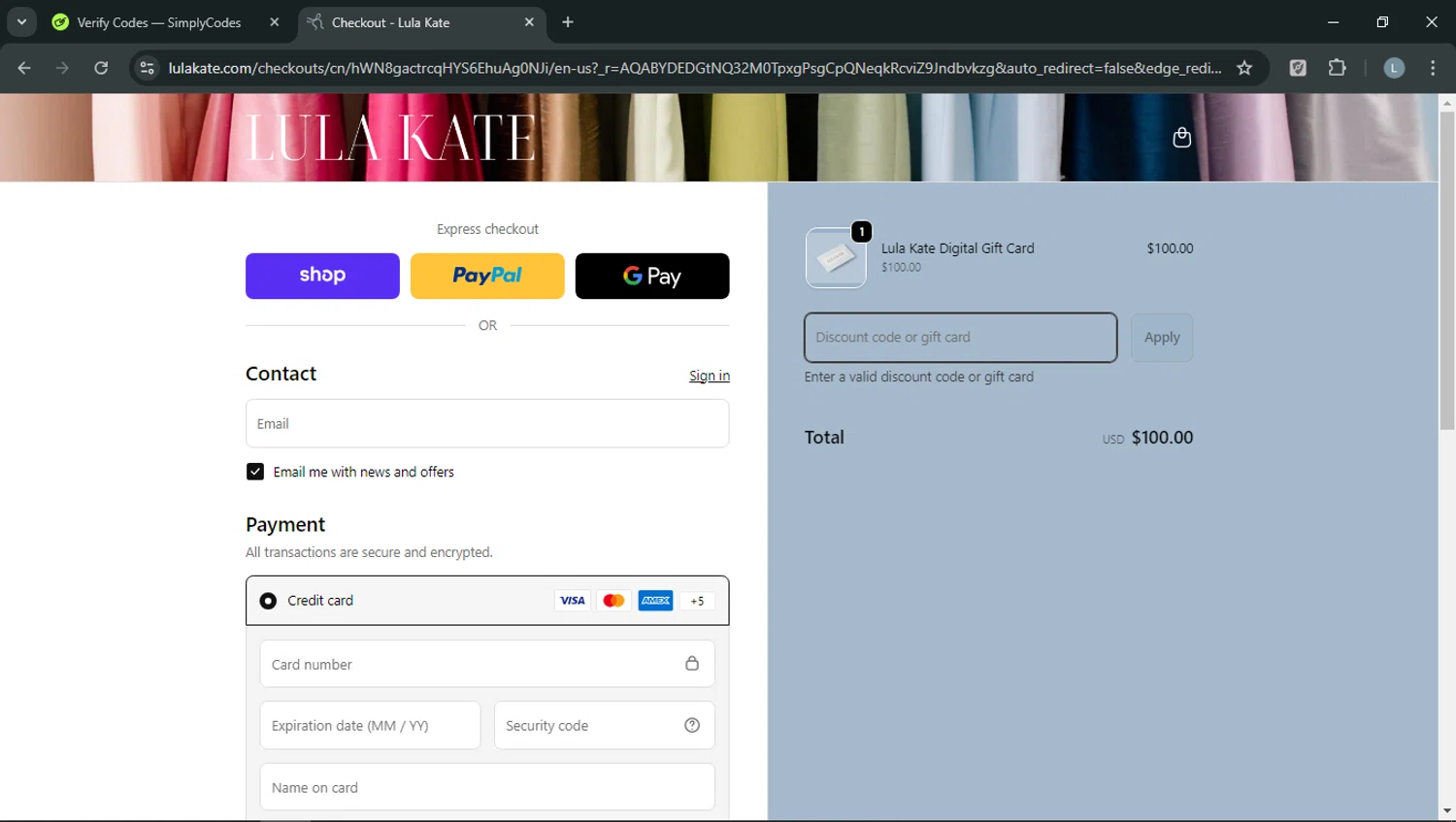Click the Express checkout label

[x=487, y=229]
